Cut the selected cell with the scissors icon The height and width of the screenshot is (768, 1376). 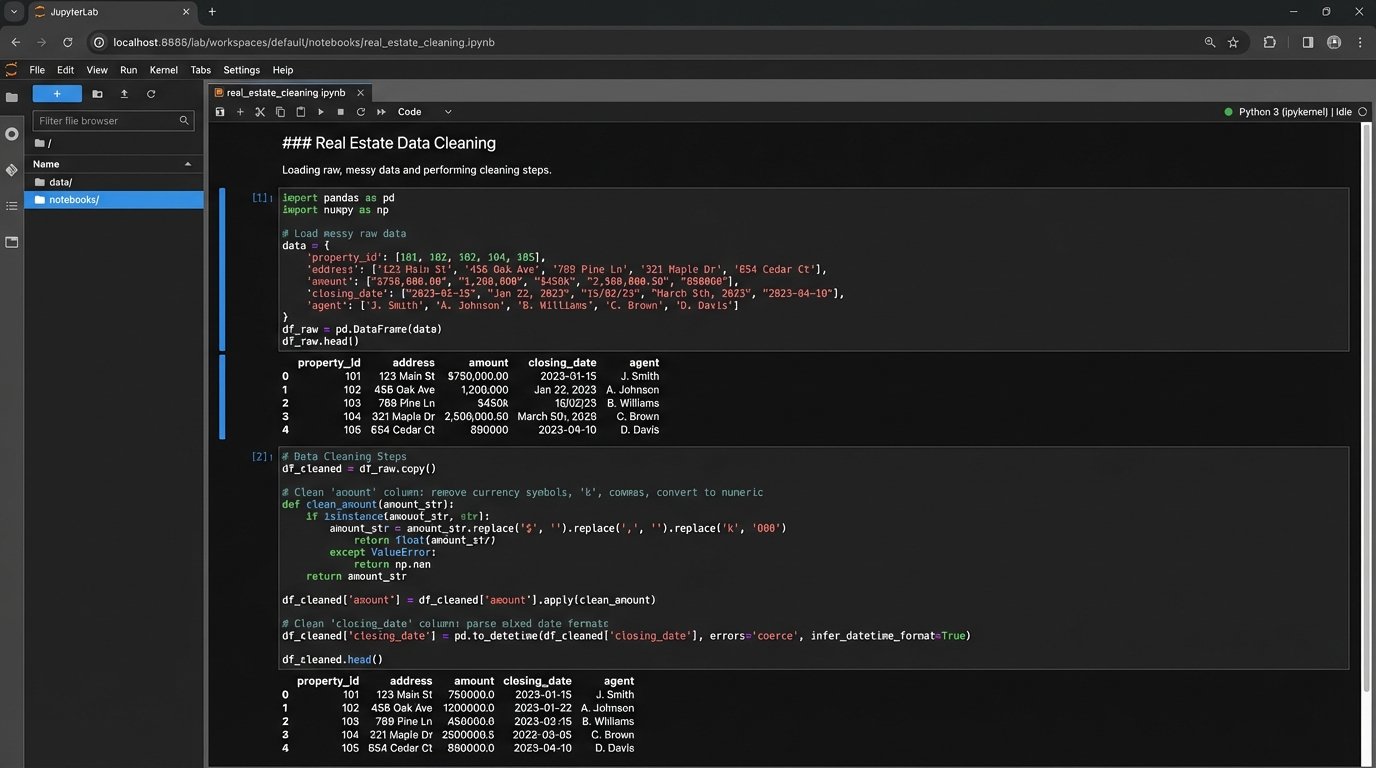tap(260, 112)
